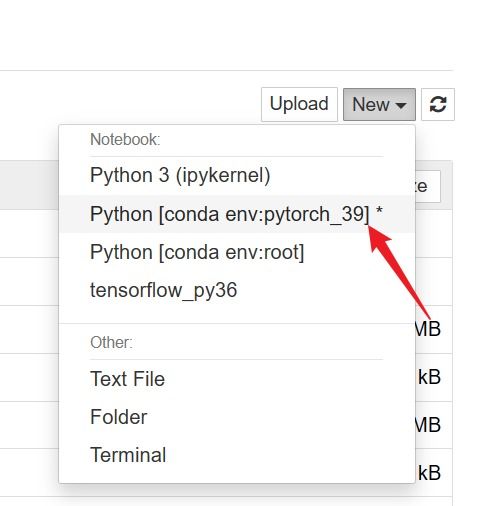Create a Python 3 (ipykernel) notebook
Viewport: 497px width, 506px height.
point(237,176)
